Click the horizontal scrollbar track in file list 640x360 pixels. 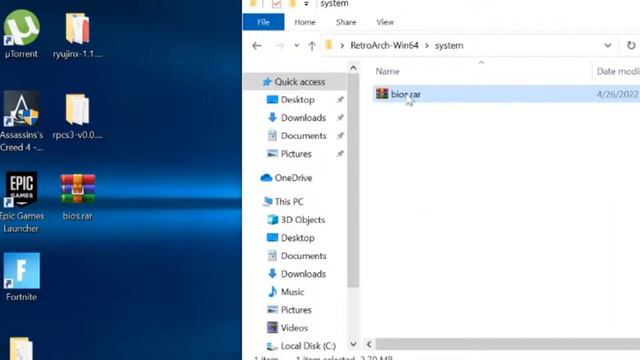[x=507, y=344]
